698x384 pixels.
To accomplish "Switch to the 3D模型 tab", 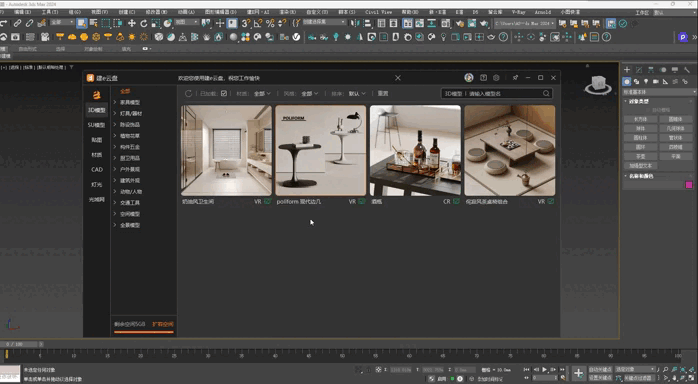I will 97,110.
